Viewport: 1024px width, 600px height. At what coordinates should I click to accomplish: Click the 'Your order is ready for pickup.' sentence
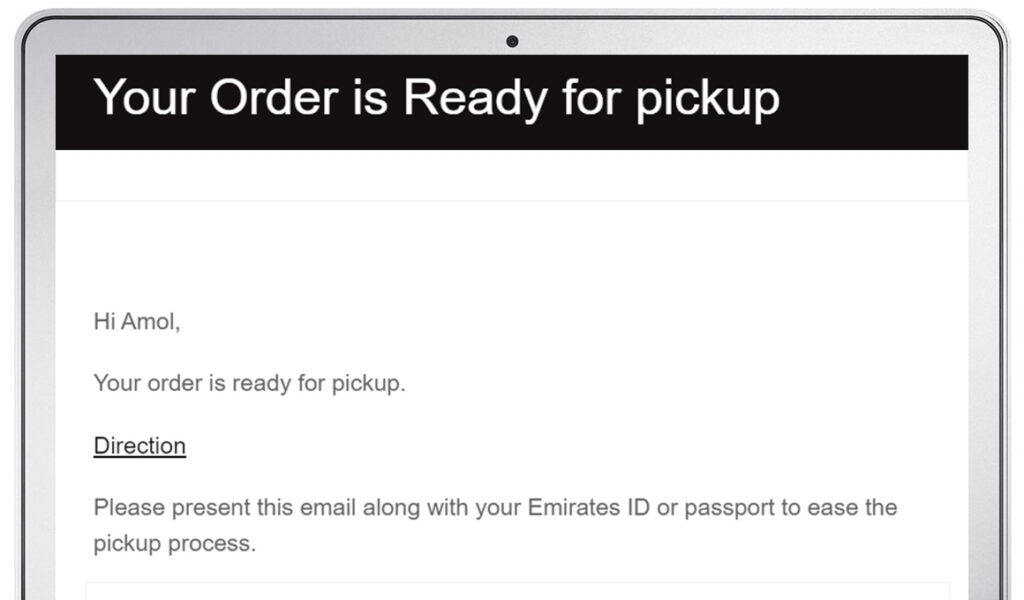click(x=249, y=383)
